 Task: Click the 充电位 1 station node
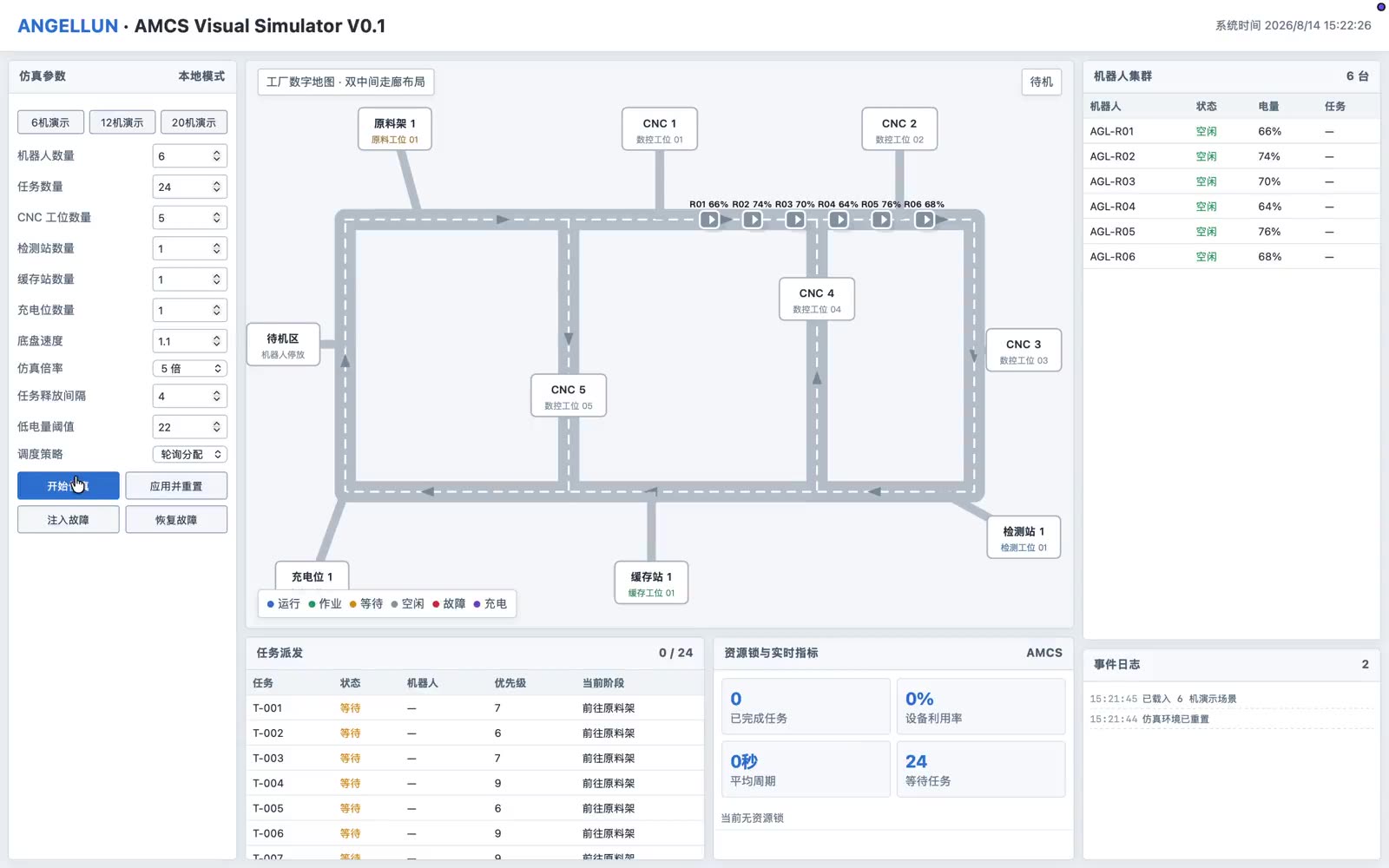[313, 576]
